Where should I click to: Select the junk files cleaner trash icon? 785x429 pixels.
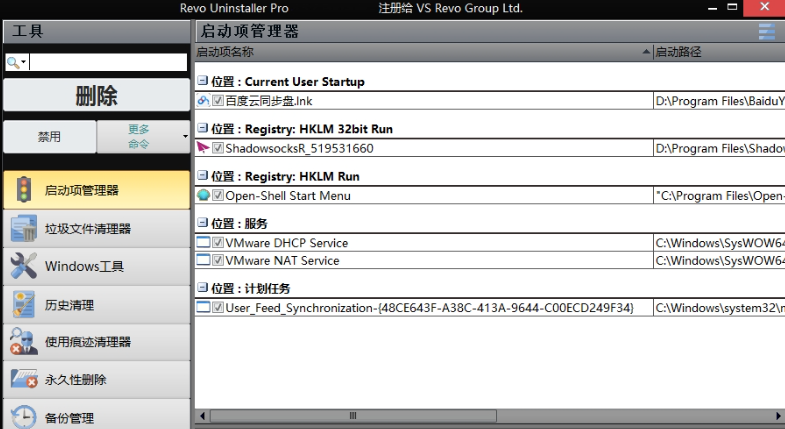pos(24,229)
